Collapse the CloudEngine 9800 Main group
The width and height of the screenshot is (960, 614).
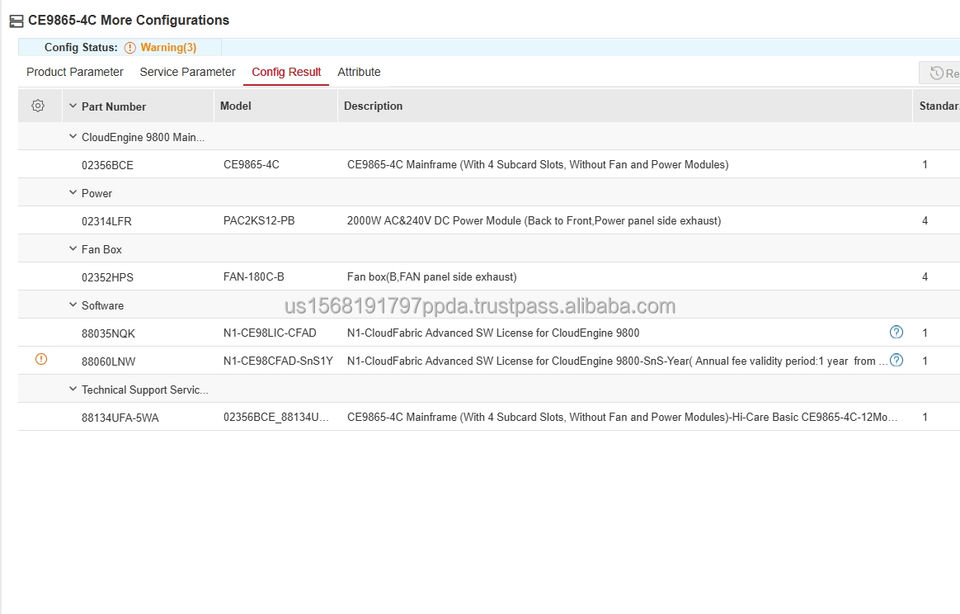(x=73, y=137)
